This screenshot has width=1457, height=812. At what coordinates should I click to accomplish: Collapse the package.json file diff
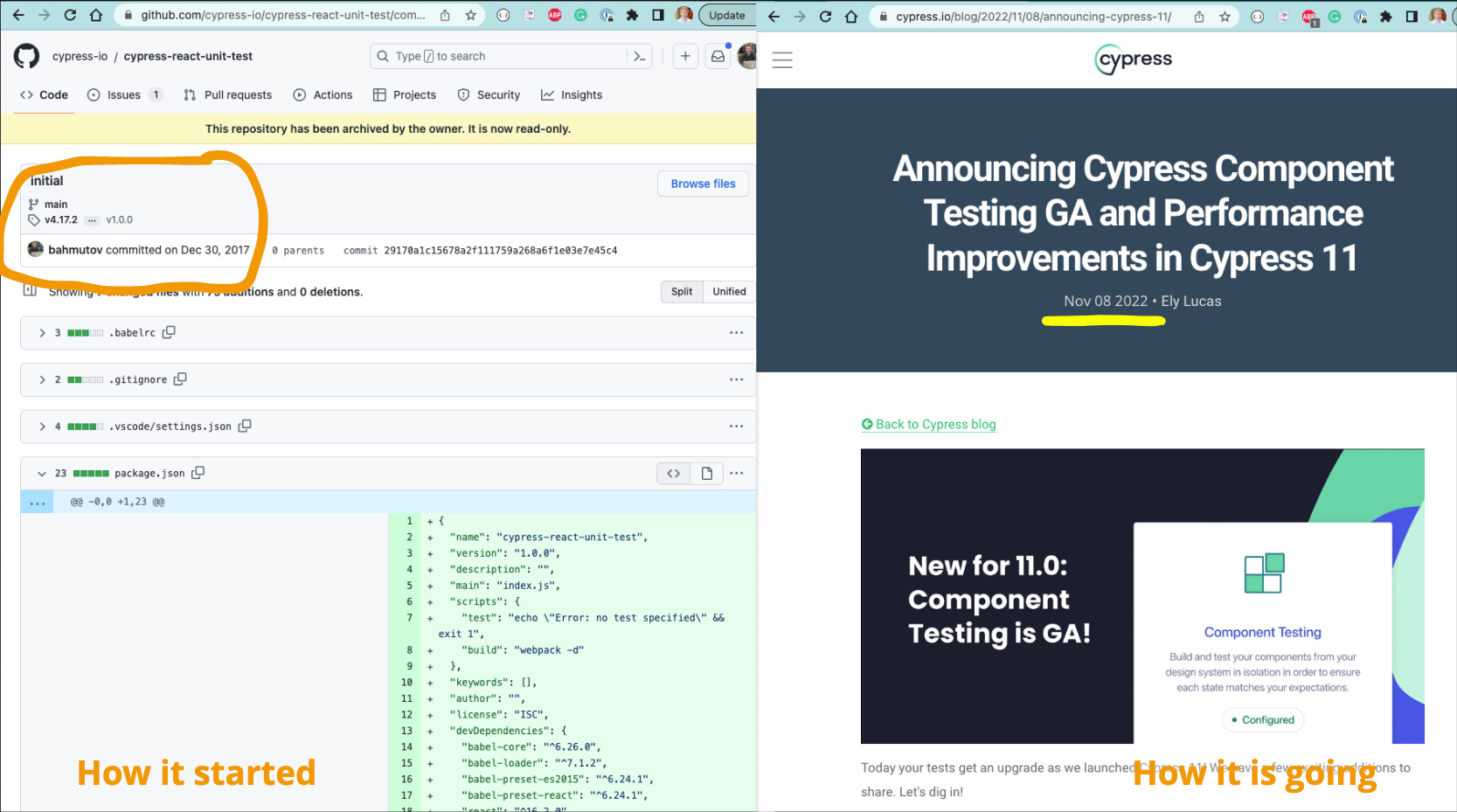(42, 473)
